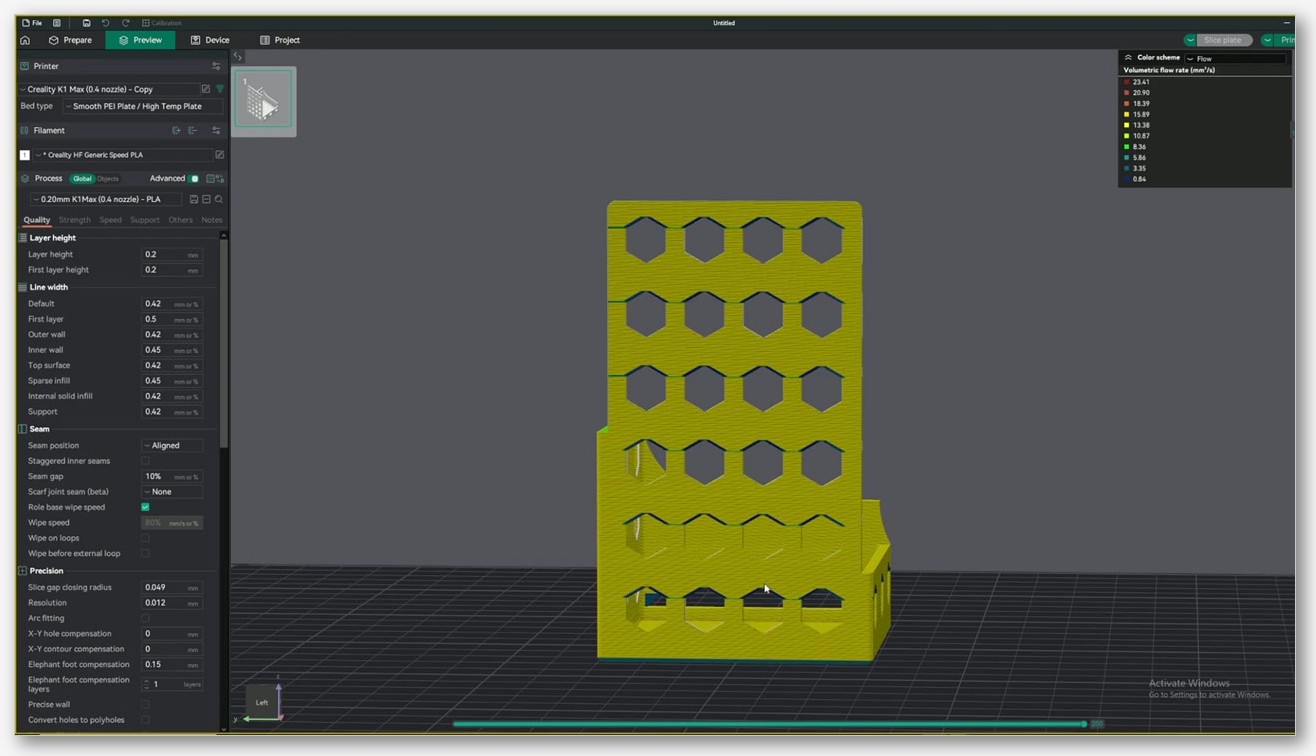The width and height of the screenshot is (1316, 756).
Task: Click the Left view orientation cube
Action: (x=262, y=702)
